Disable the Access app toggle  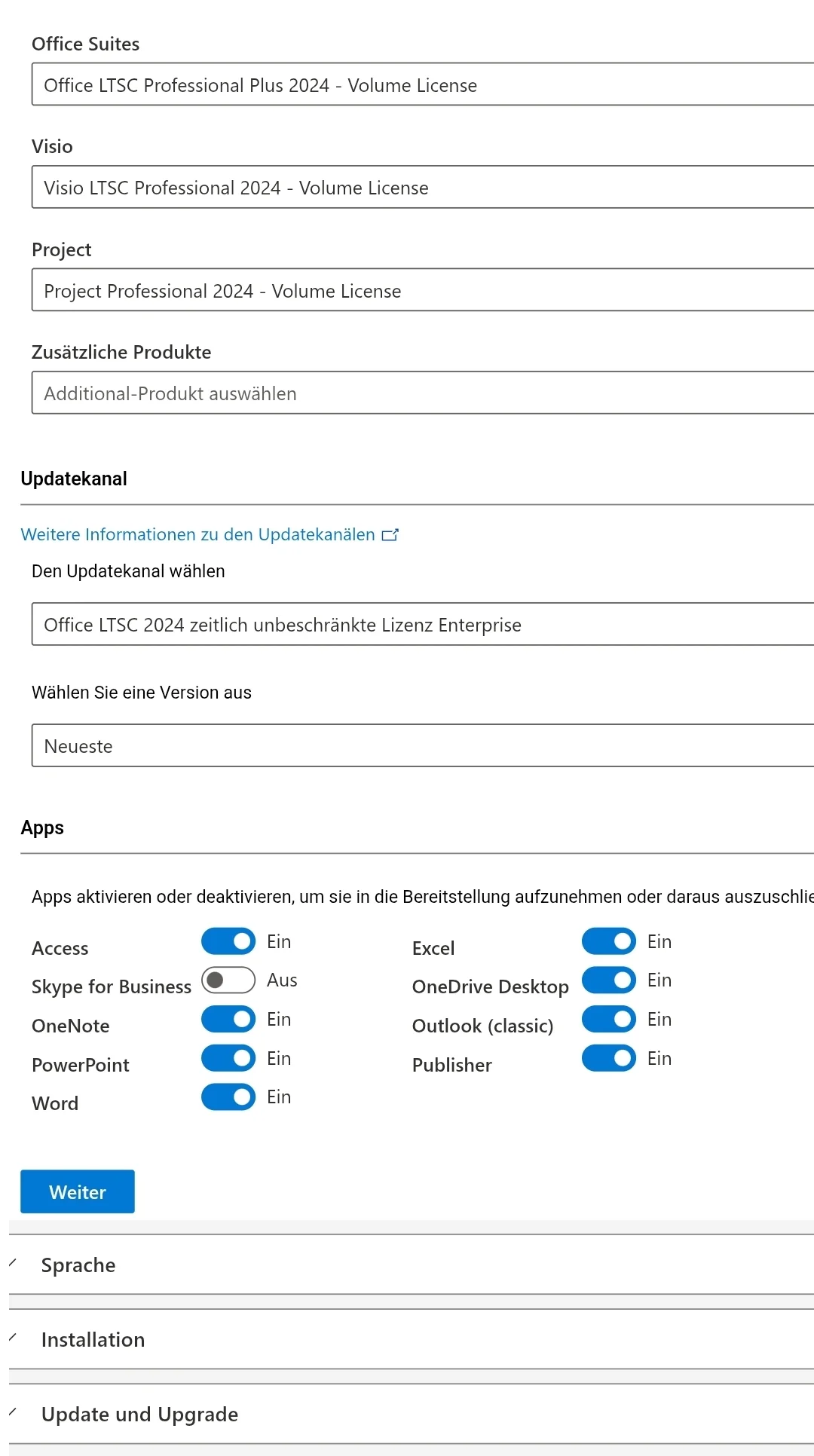[x=228, y=941]
